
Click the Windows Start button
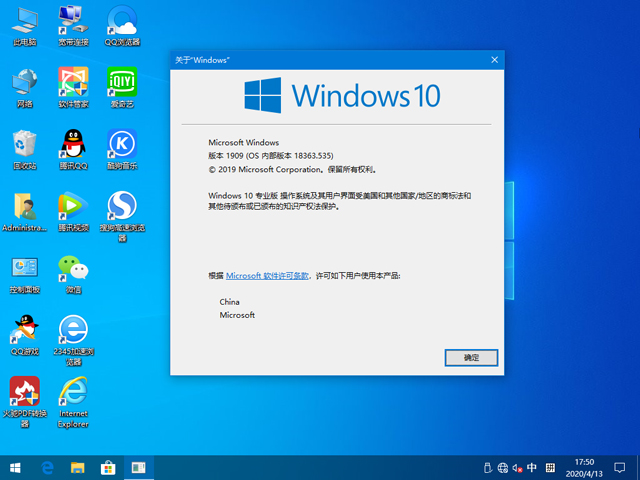tap(15, 468)
